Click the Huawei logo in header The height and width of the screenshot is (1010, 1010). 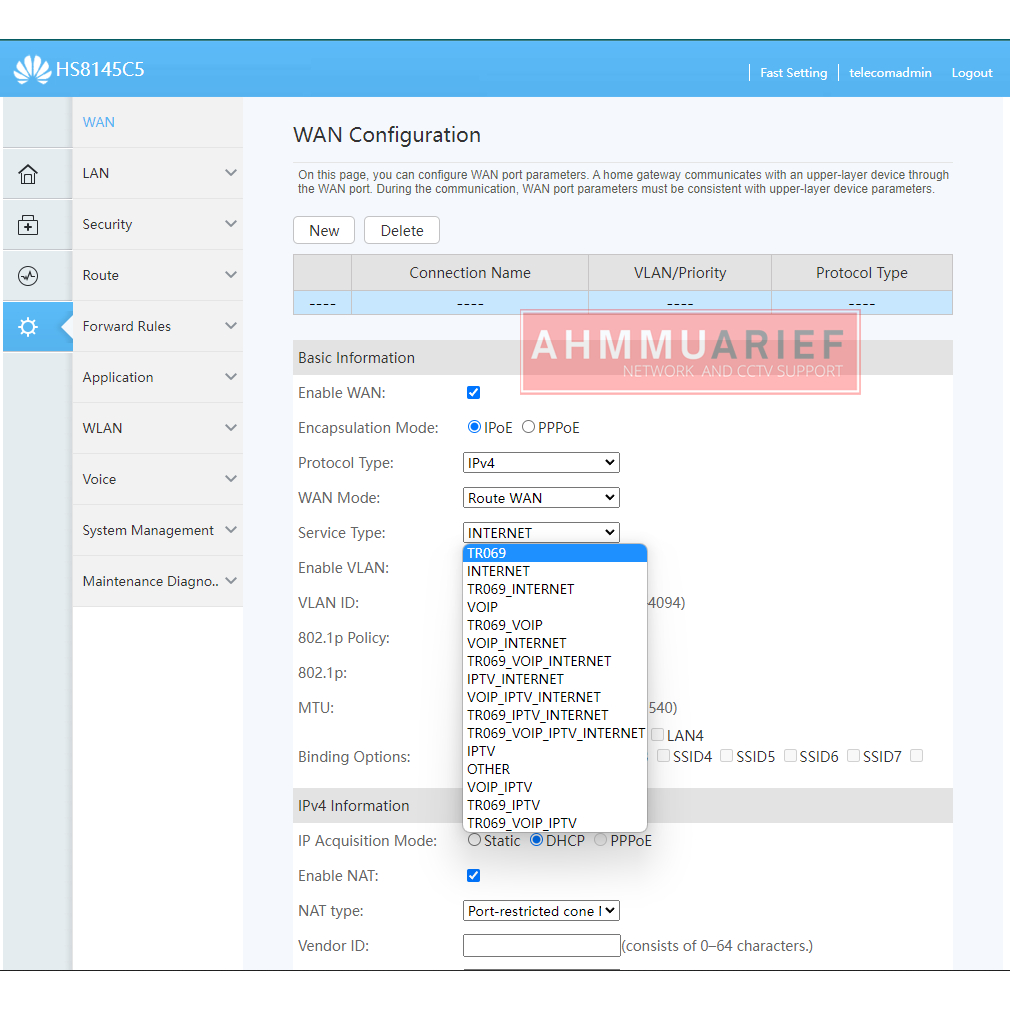point(32,71)
